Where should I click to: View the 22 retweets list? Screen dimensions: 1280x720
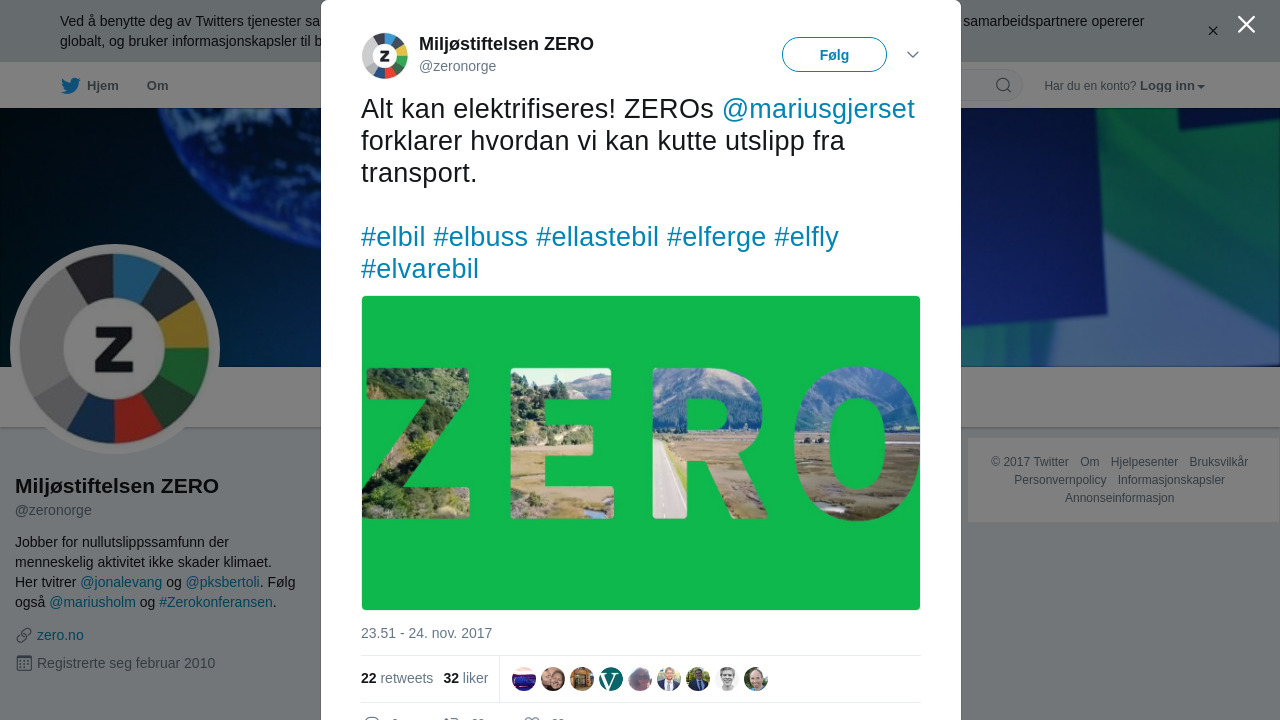click(x=397, y=678)
